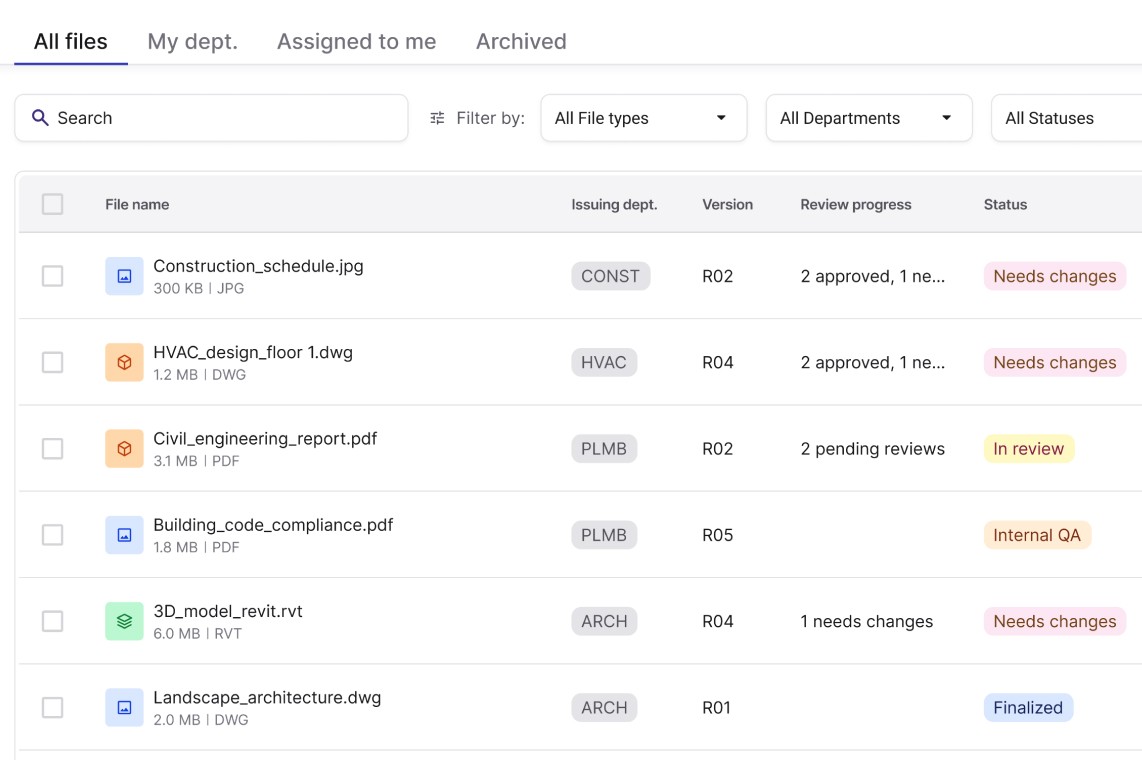1142x760 pixels.
Task: Click the magnifier icon in the search box
Action: pyautogui.click(x=40, y=118)
